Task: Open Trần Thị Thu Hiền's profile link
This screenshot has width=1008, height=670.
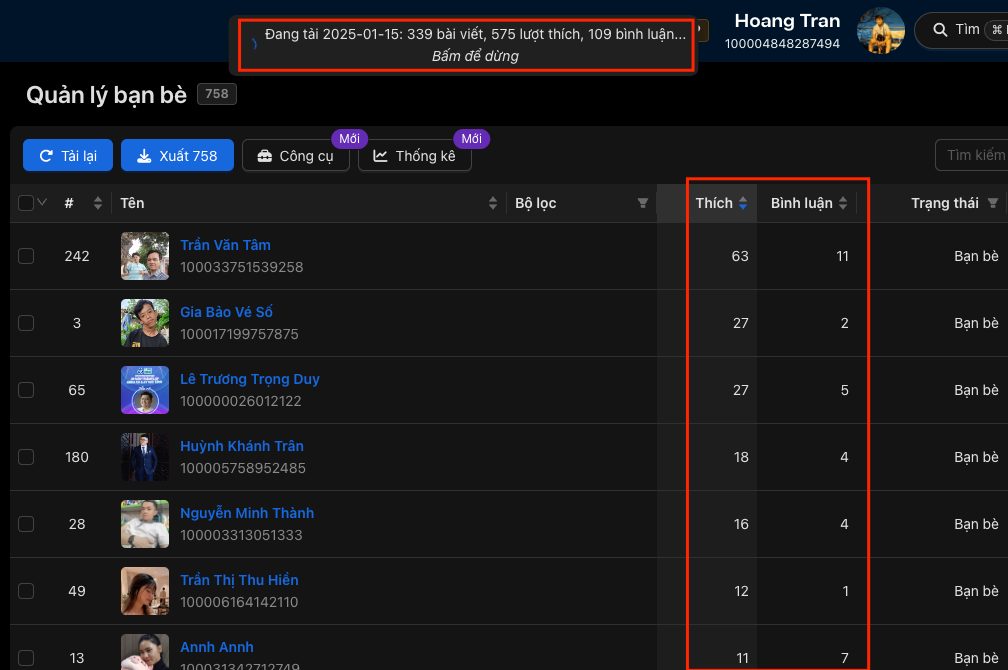Action: [239, 580]
